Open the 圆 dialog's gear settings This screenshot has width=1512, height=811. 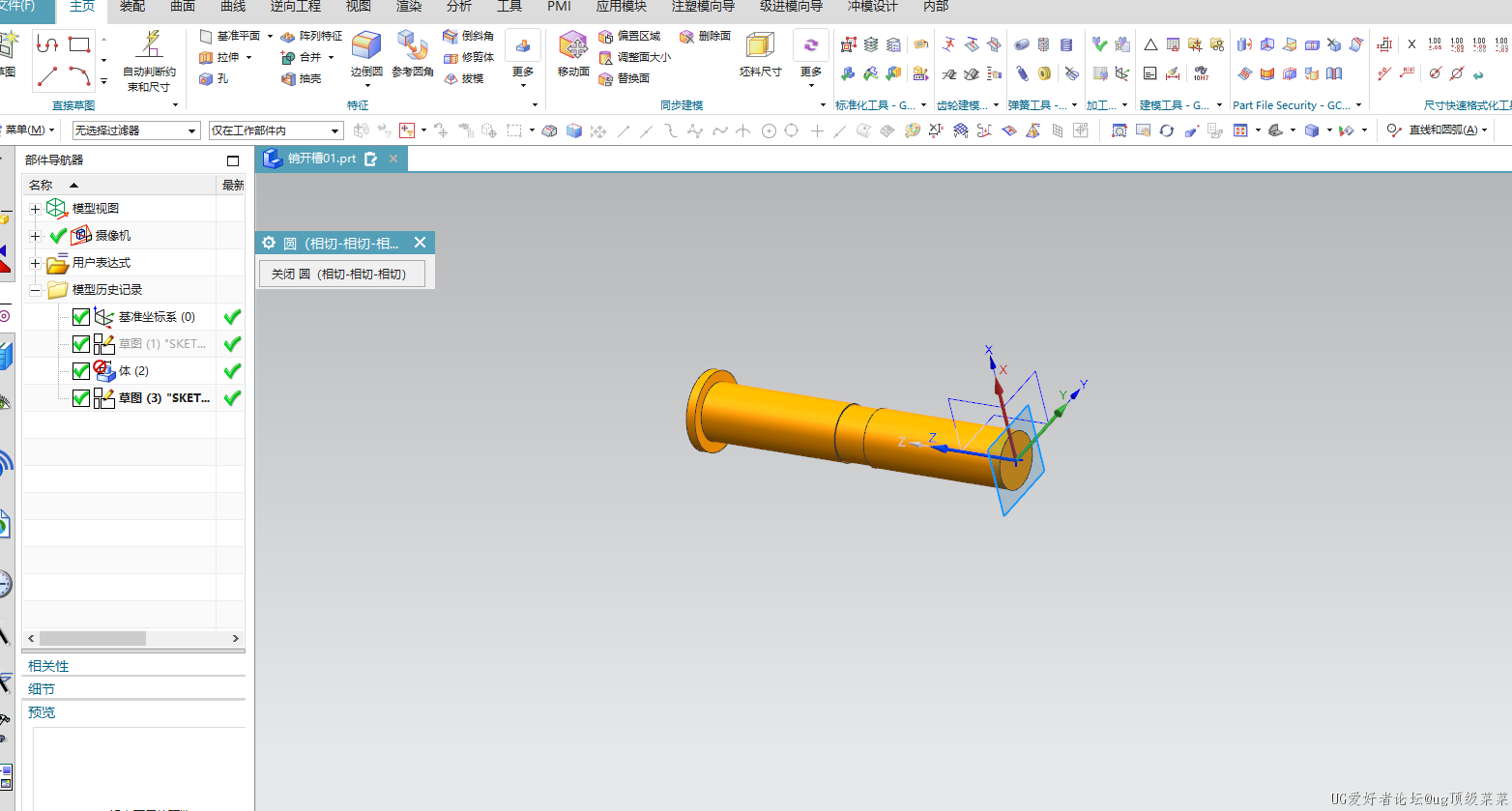269,243
